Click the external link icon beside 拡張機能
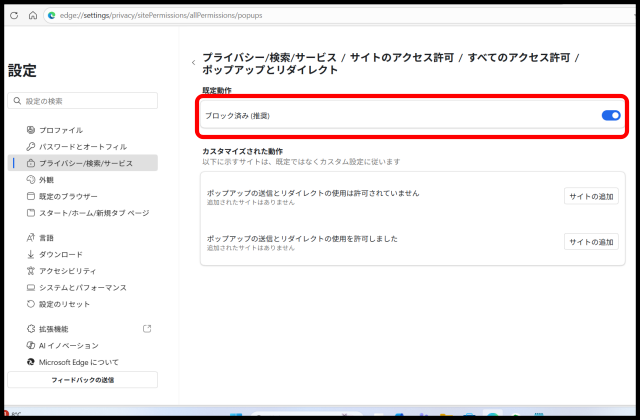The image size is (640, 420). pyautogui.click(x=147, y=329)
